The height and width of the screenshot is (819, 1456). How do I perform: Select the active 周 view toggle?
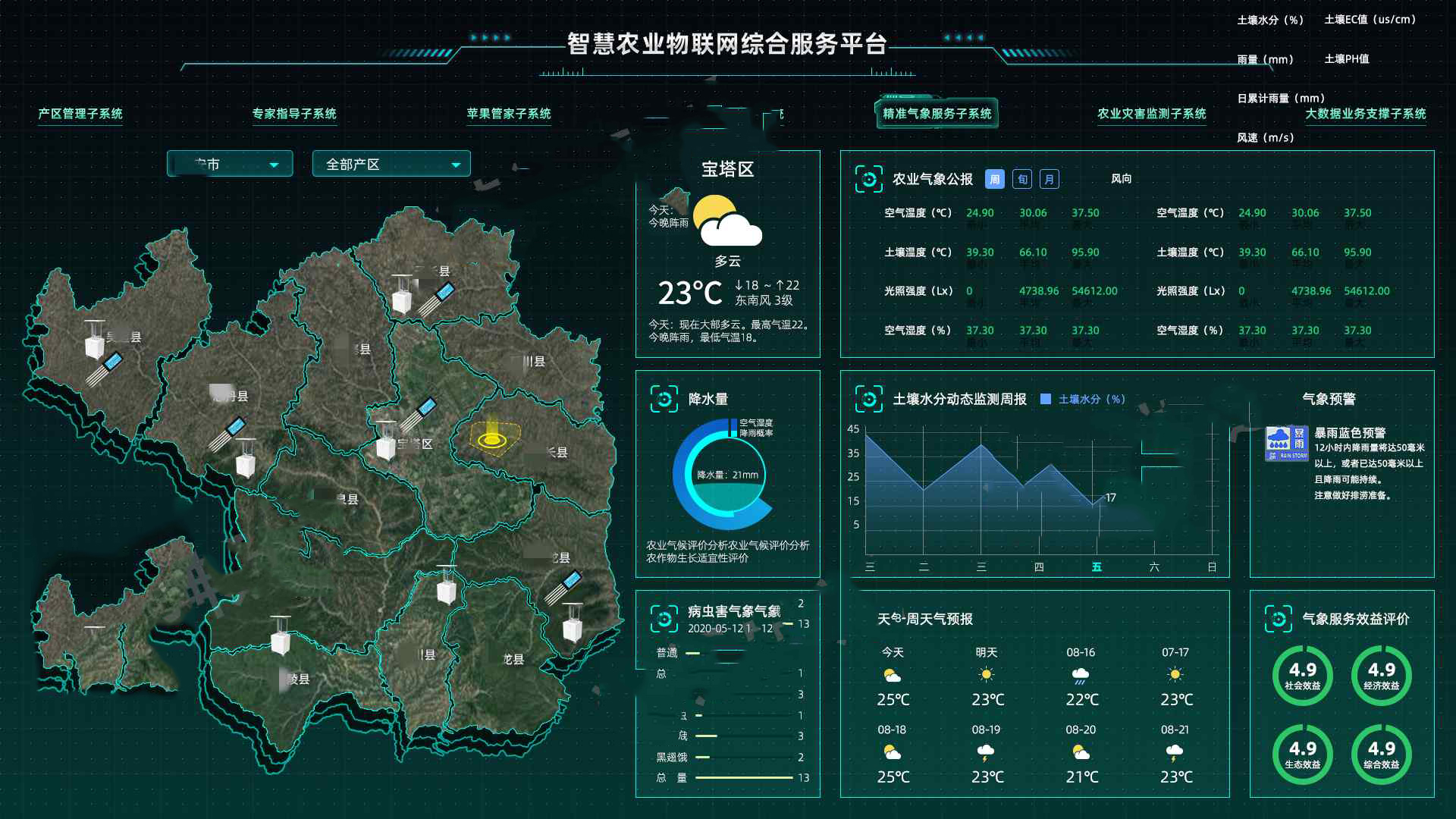pyautogui.click(x=994, y=179)
